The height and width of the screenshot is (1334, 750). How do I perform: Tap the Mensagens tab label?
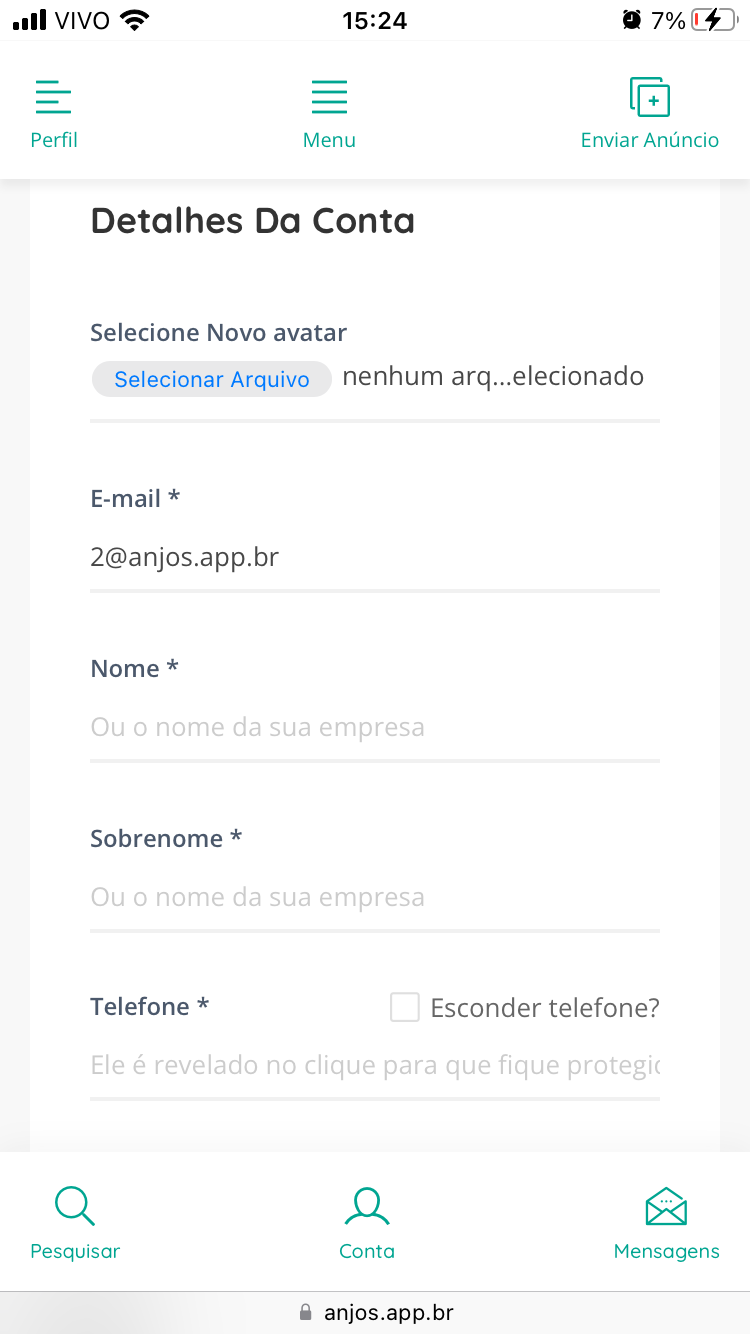tap(666, 1251)
